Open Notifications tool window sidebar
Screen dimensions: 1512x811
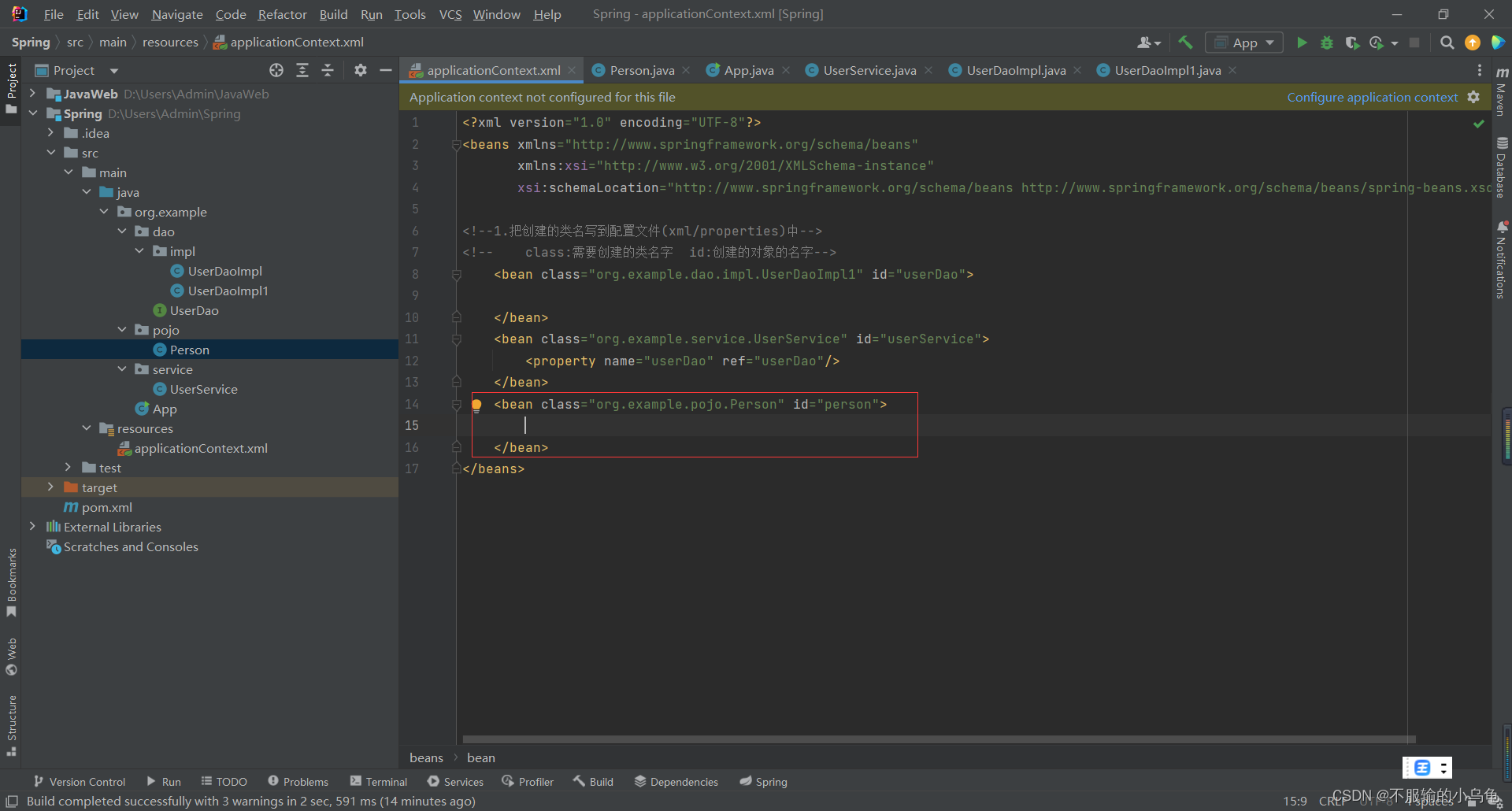pos(1502,260)
